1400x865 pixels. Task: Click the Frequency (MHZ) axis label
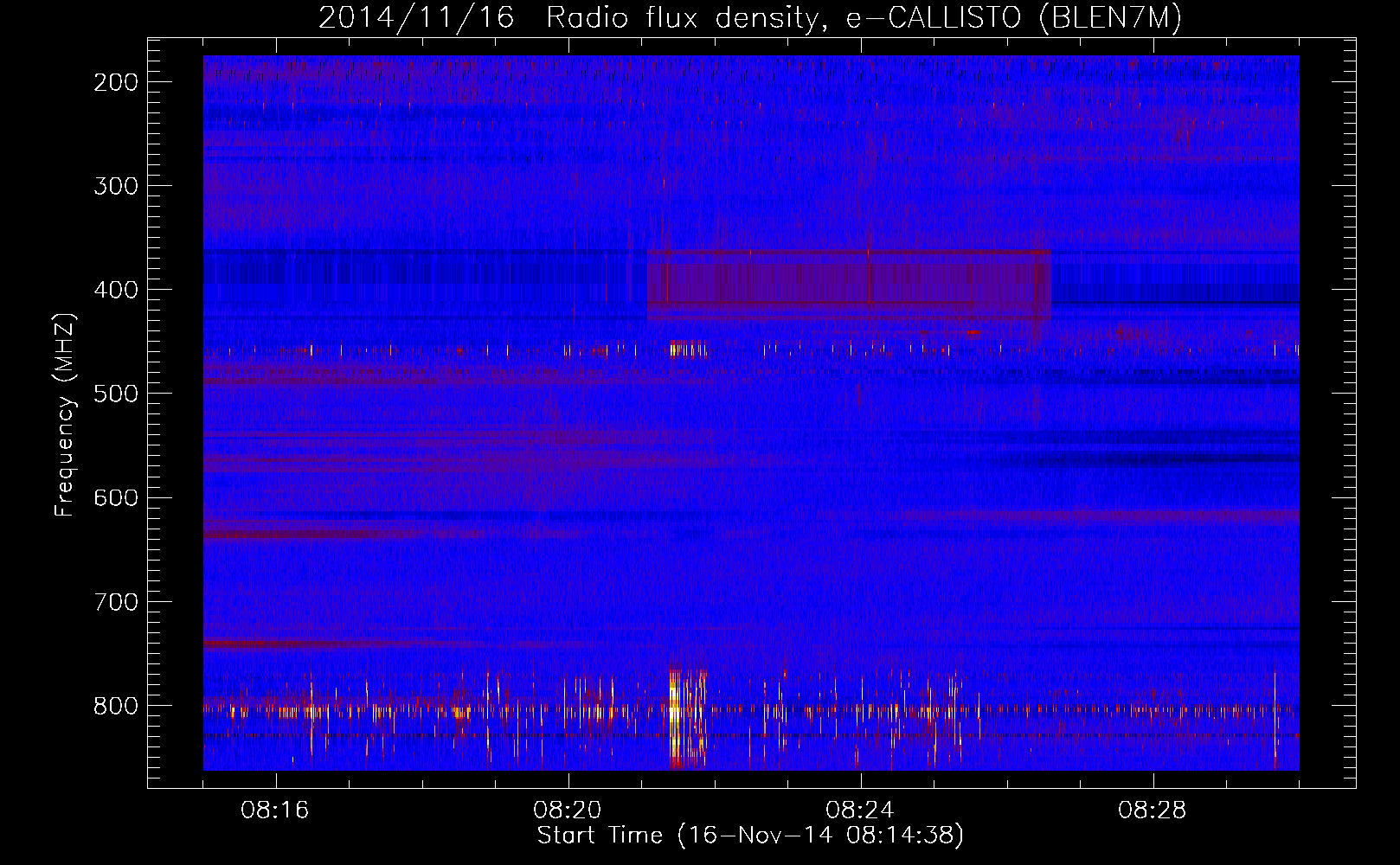coord(65,415)
